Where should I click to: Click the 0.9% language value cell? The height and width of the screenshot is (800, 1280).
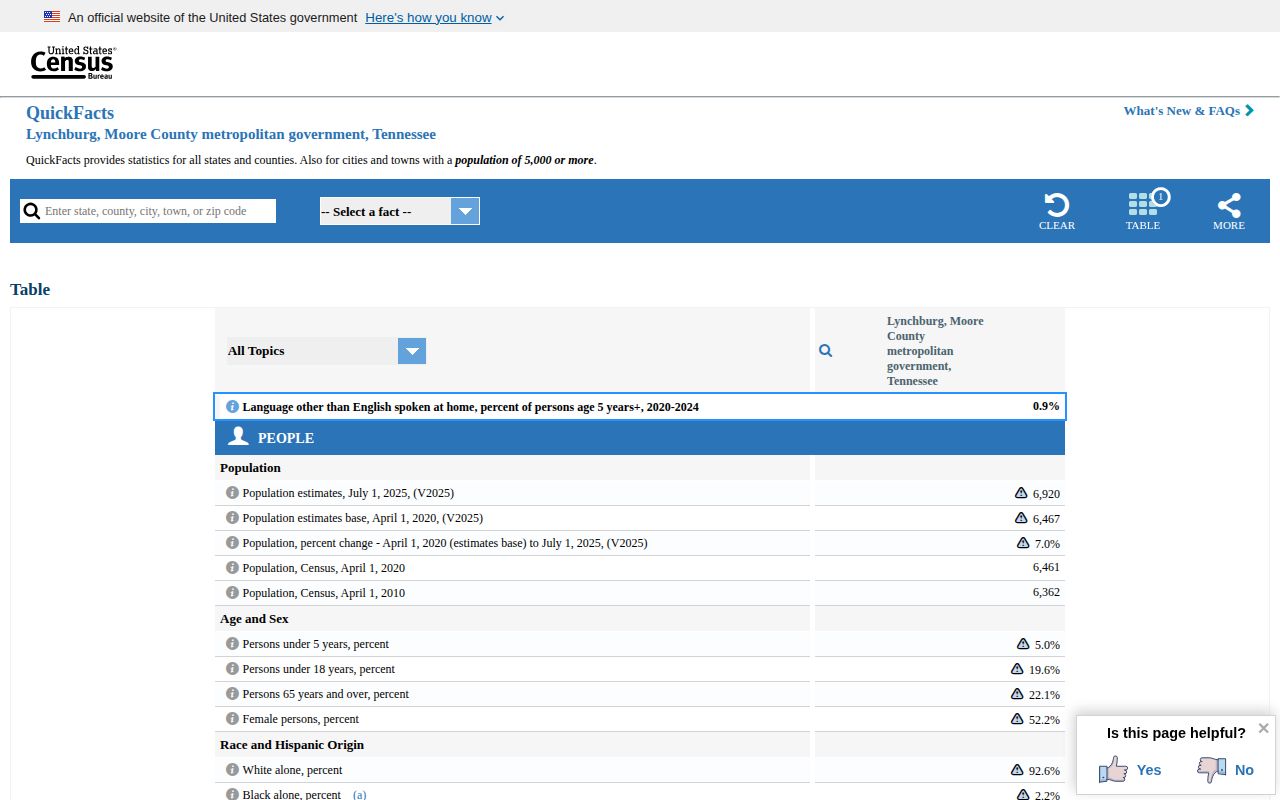pos(1046,406)
